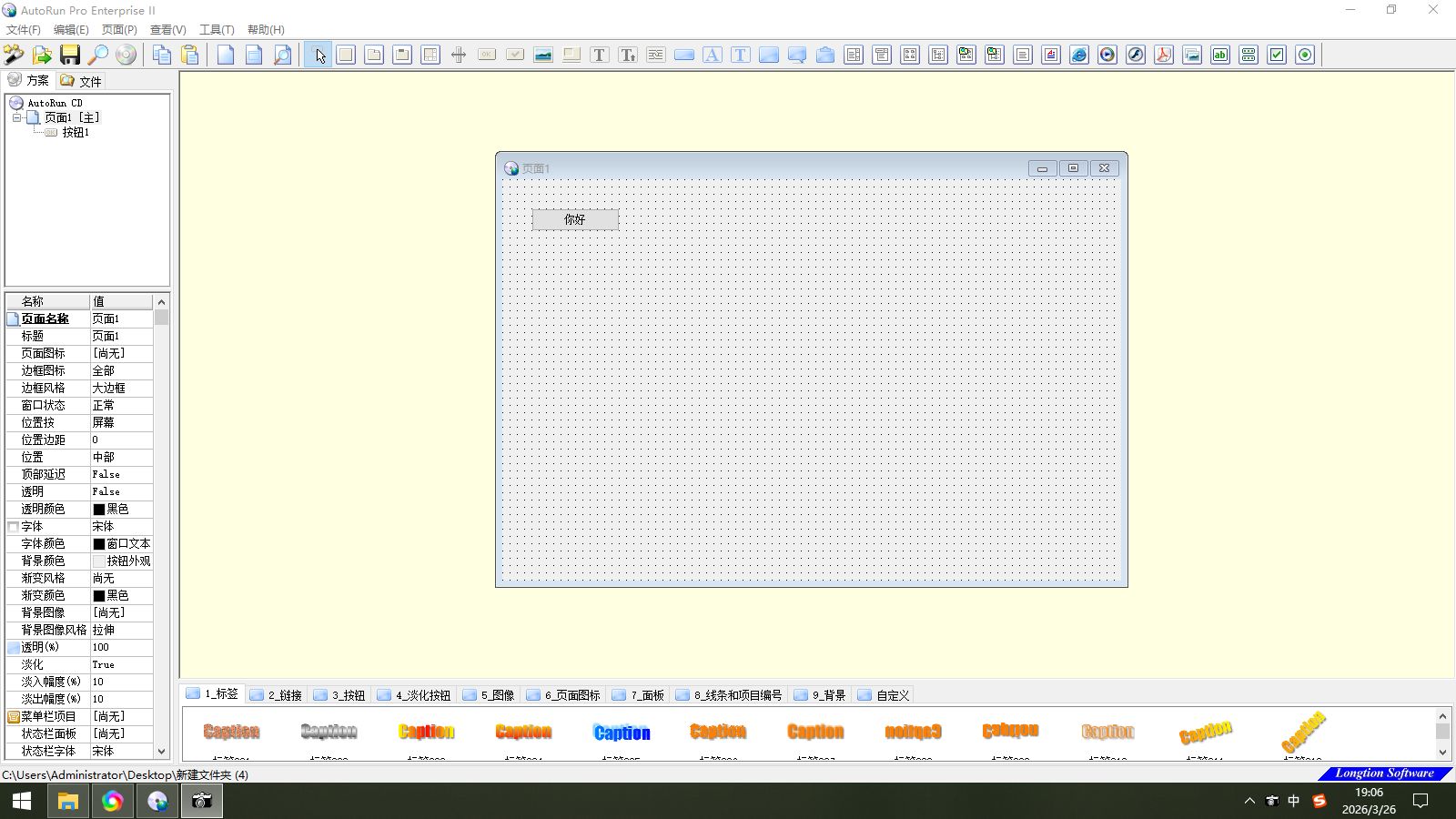The width and height of the screenshot is (1456, 819).
Task: Open File Explorer from the taskbar
Action: point(68,801)
